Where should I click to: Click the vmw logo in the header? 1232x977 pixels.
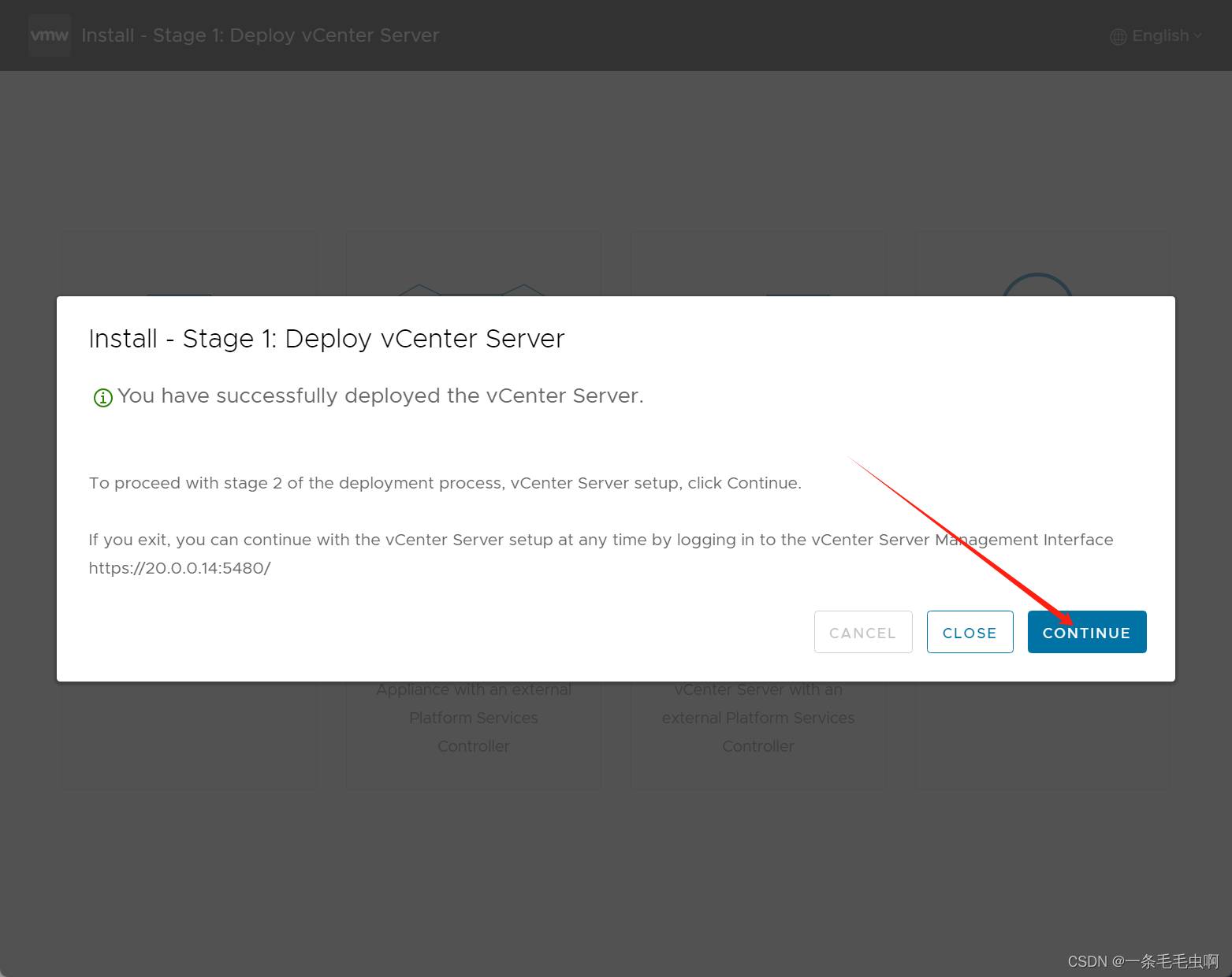tap(49, 35)
